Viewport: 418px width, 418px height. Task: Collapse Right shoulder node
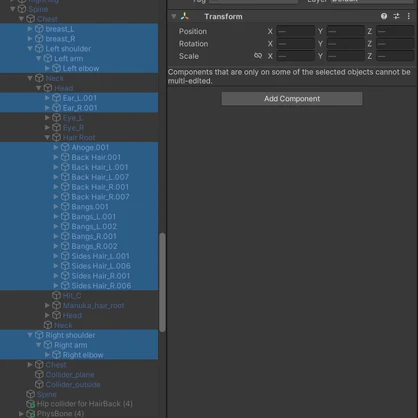(x=30, y=335)
